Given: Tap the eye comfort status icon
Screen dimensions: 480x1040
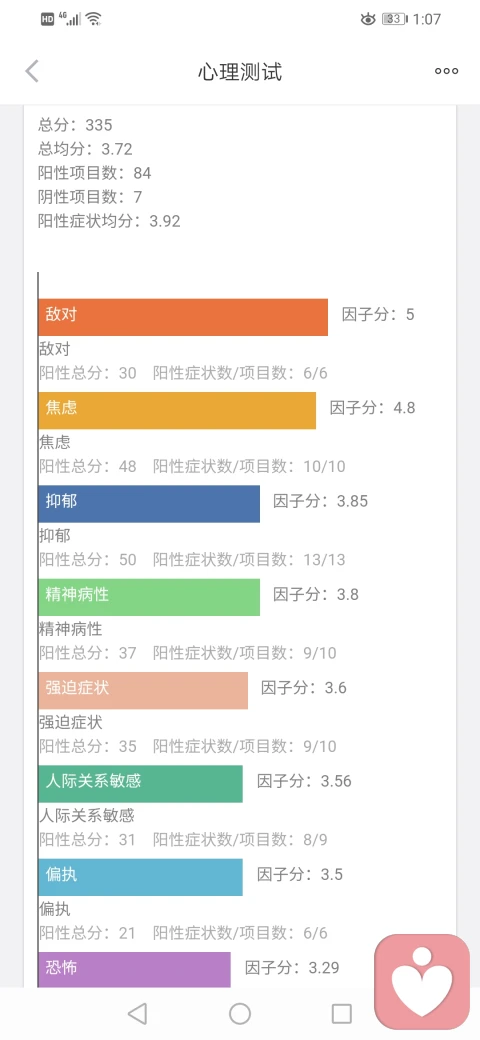Looking at the screenshot, I should pos(368,19).
